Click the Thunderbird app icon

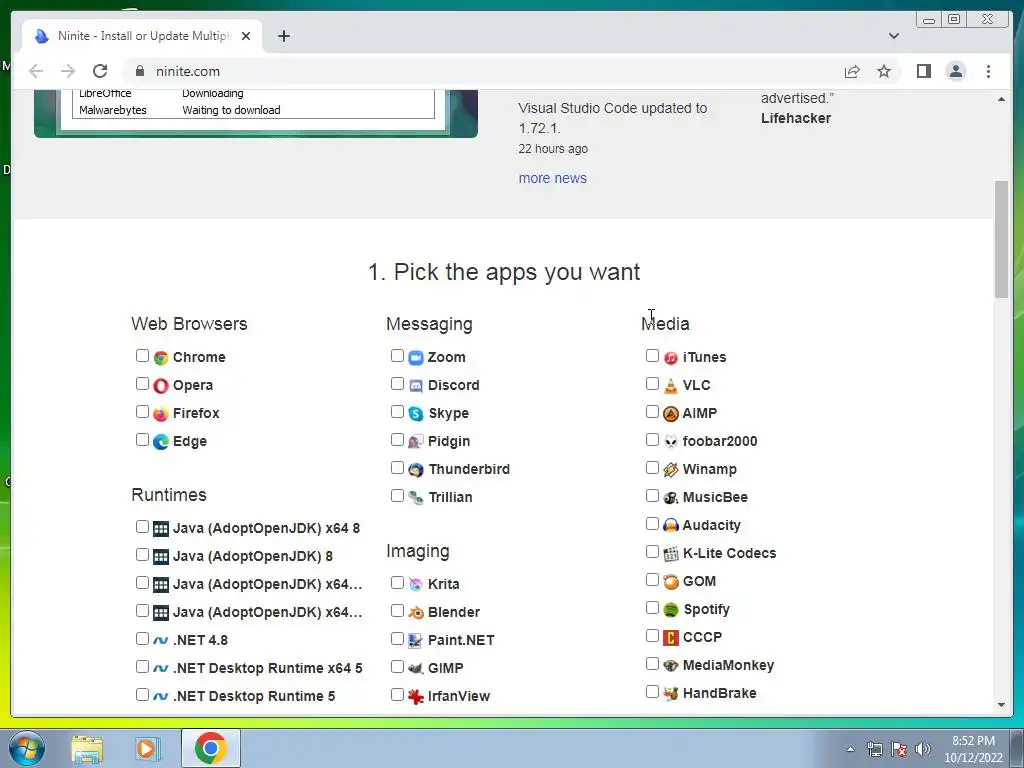pyautogui.click(x=416, y=470)
